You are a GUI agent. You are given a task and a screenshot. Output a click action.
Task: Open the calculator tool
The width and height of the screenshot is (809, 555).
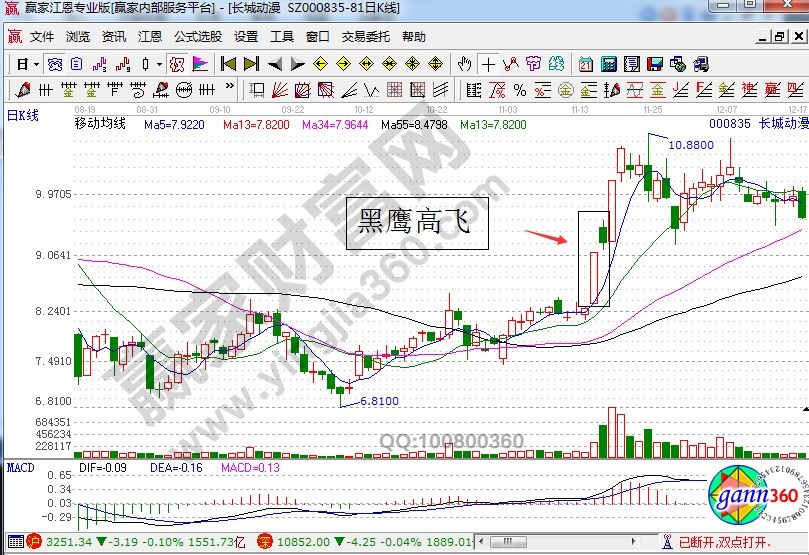[x=608, y=64]
